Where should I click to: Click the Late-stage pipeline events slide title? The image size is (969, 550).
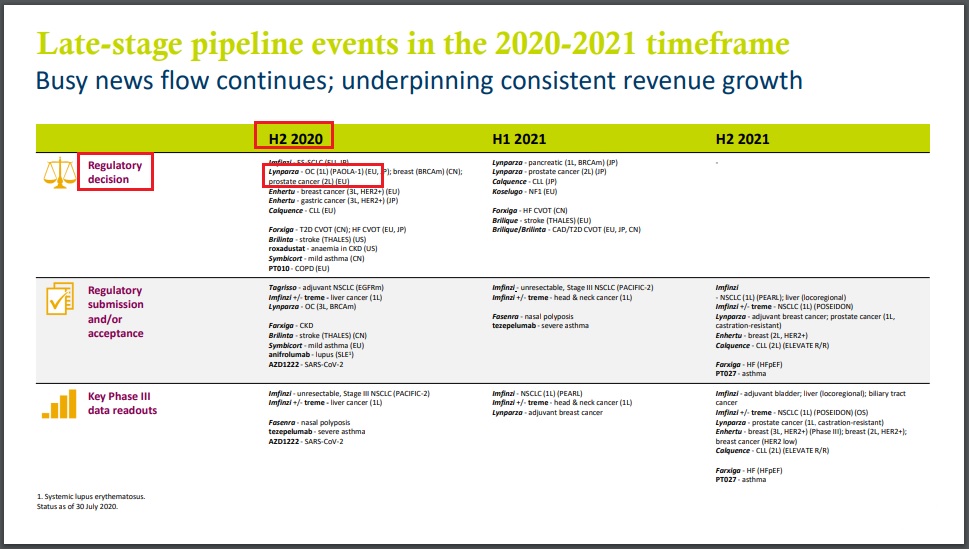click(412, 43)
